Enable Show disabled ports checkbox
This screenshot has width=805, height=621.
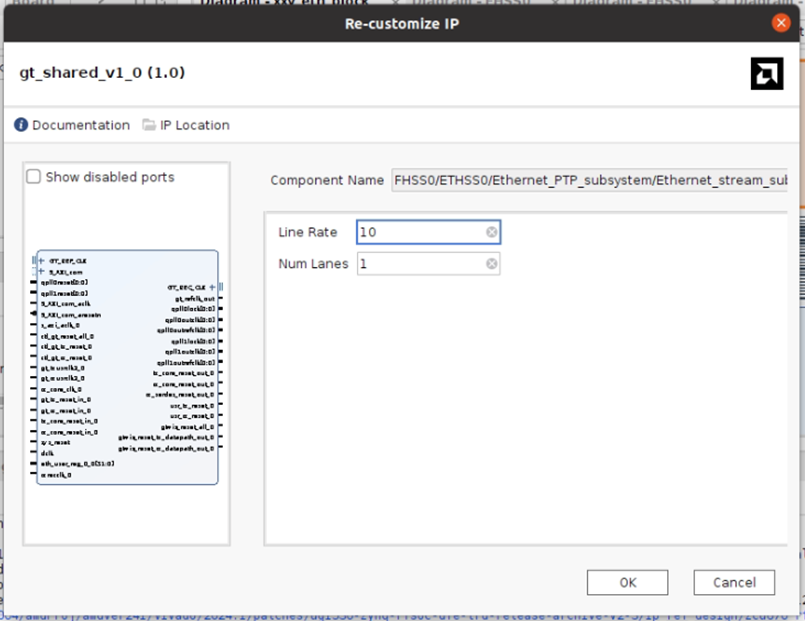34,177
